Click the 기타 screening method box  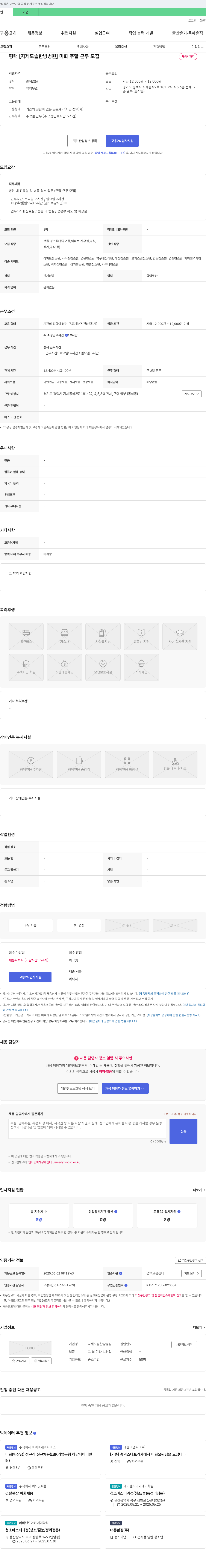coord(175,925)
